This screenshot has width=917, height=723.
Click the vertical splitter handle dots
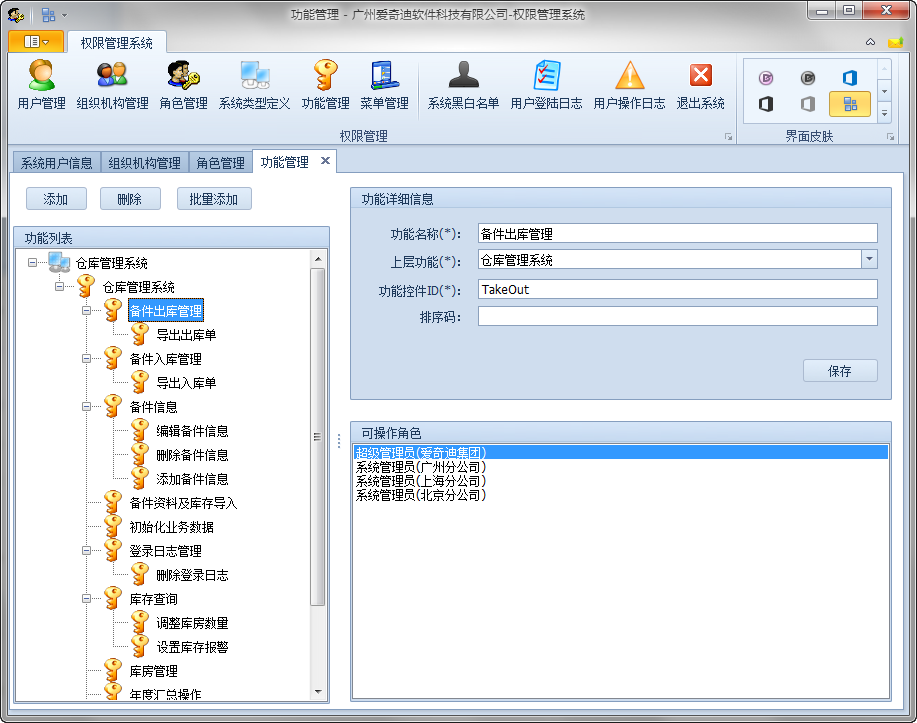pos(339,441)
